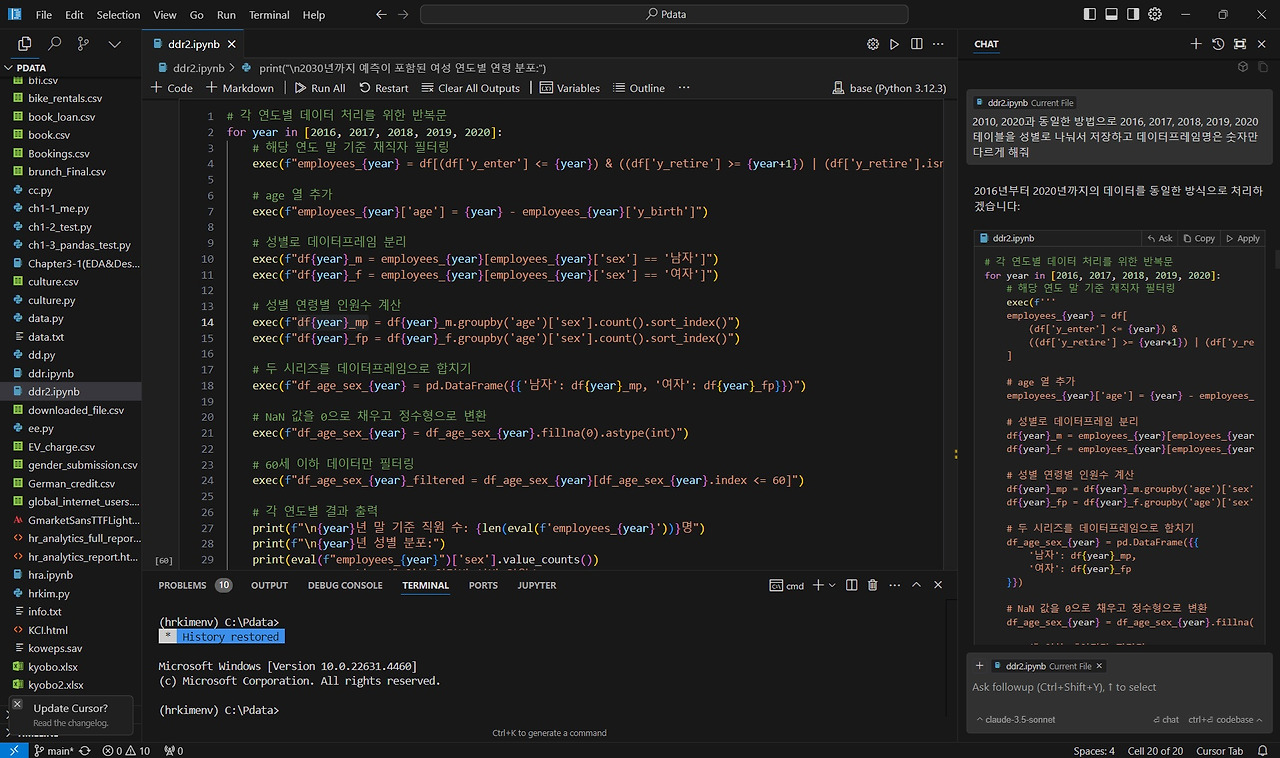Viewport: 1280px width, 758px height.
Task: Open the claude-3.5-sonnet model selector
Action: click(x=1020, y=719)
